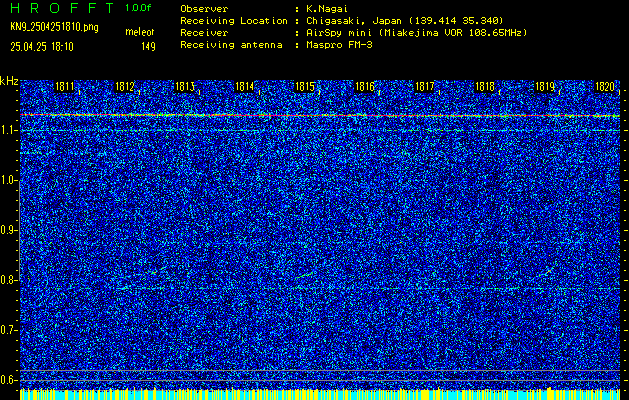Click the meteor echo streak near 1815

coord(304,275)
